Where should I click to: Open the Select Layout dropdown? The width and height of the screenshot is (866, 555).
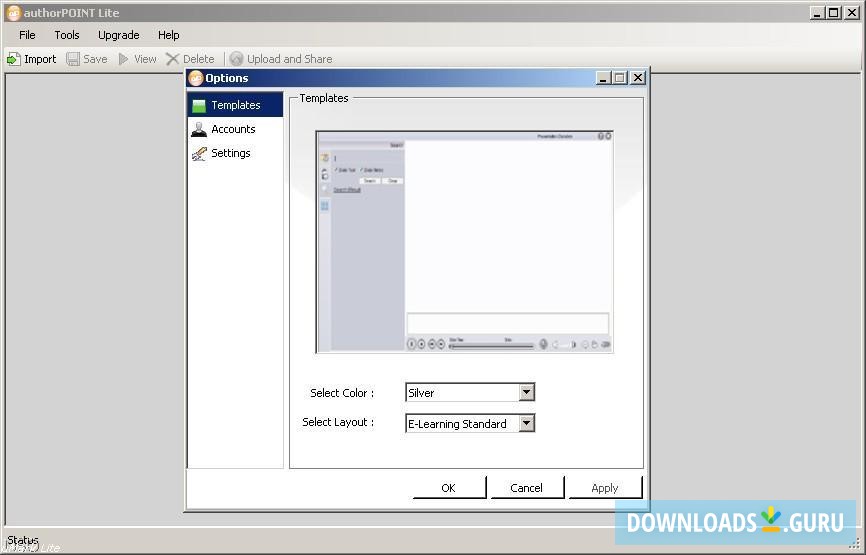(x=527, y=423)
